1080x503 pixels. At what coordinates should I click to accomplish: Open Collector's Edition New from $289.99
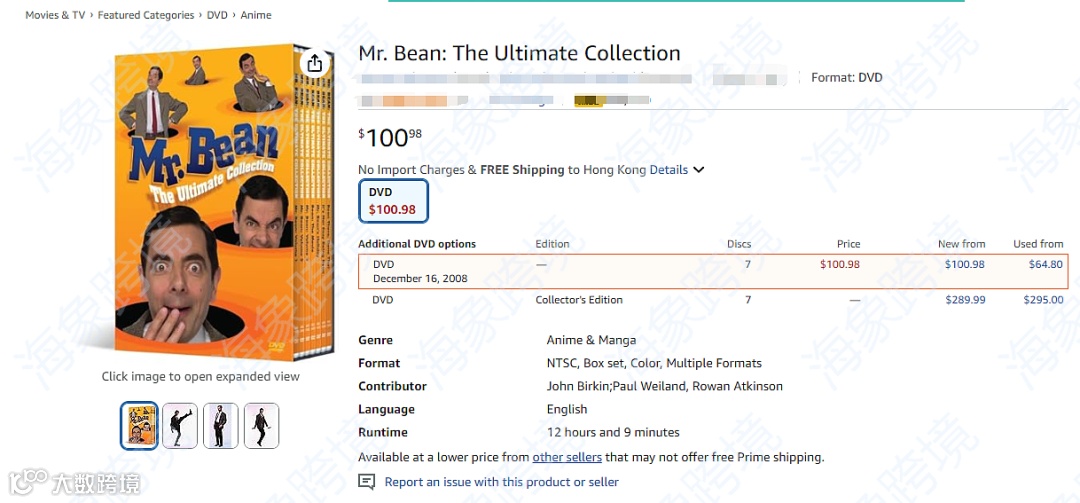tap(964, 300)
